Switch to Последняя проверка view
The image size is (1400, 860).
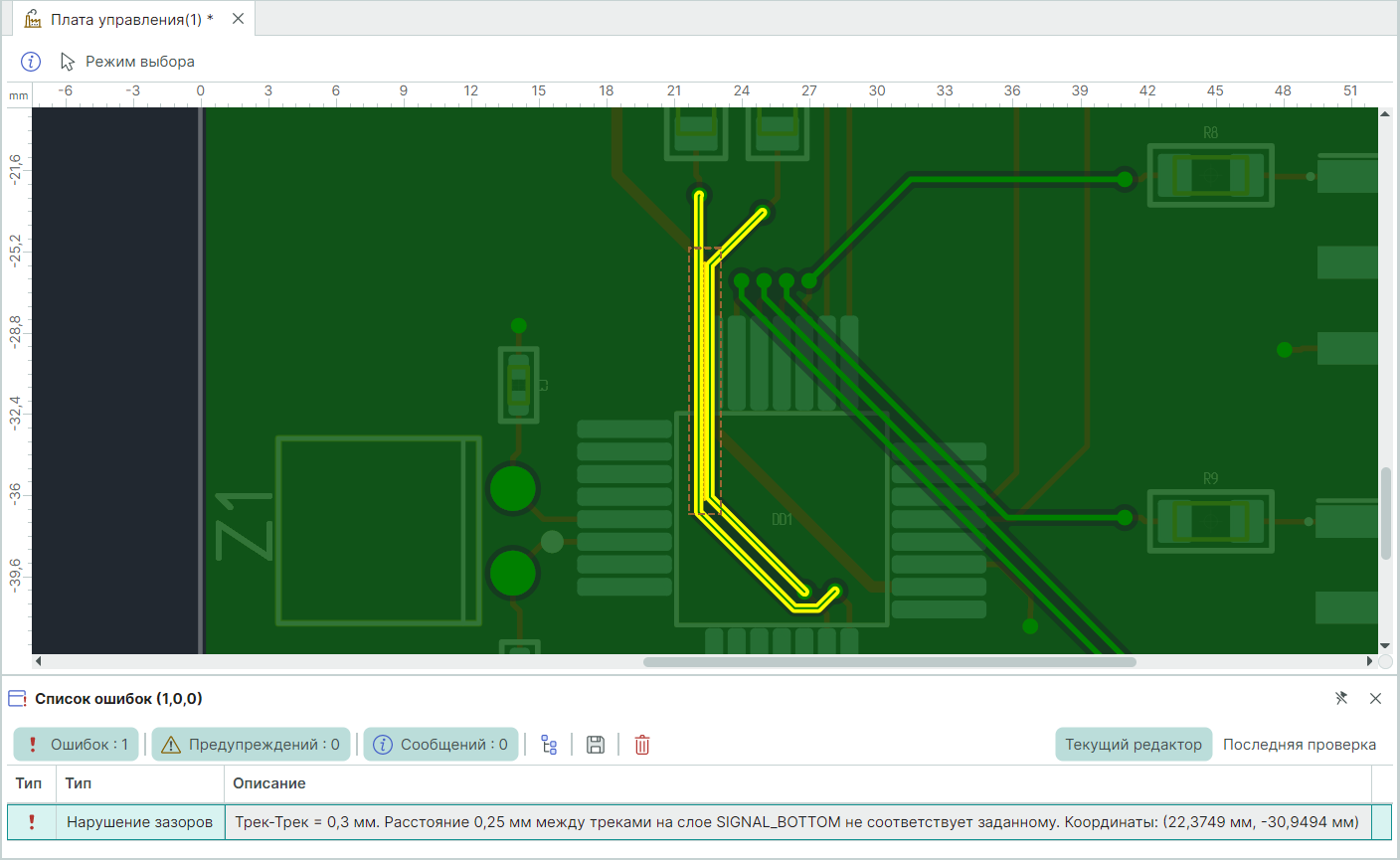point(1299,745)
